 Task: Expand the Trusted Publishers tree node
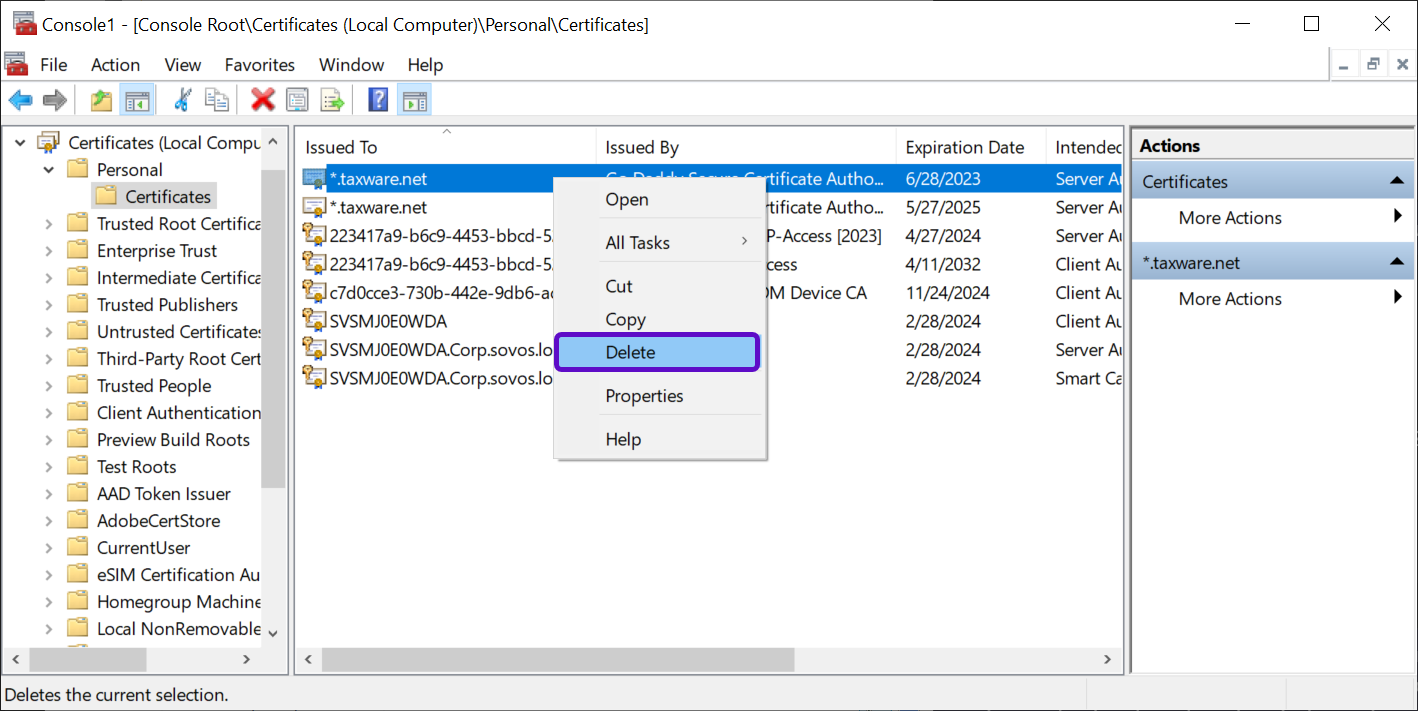point(49,305)
